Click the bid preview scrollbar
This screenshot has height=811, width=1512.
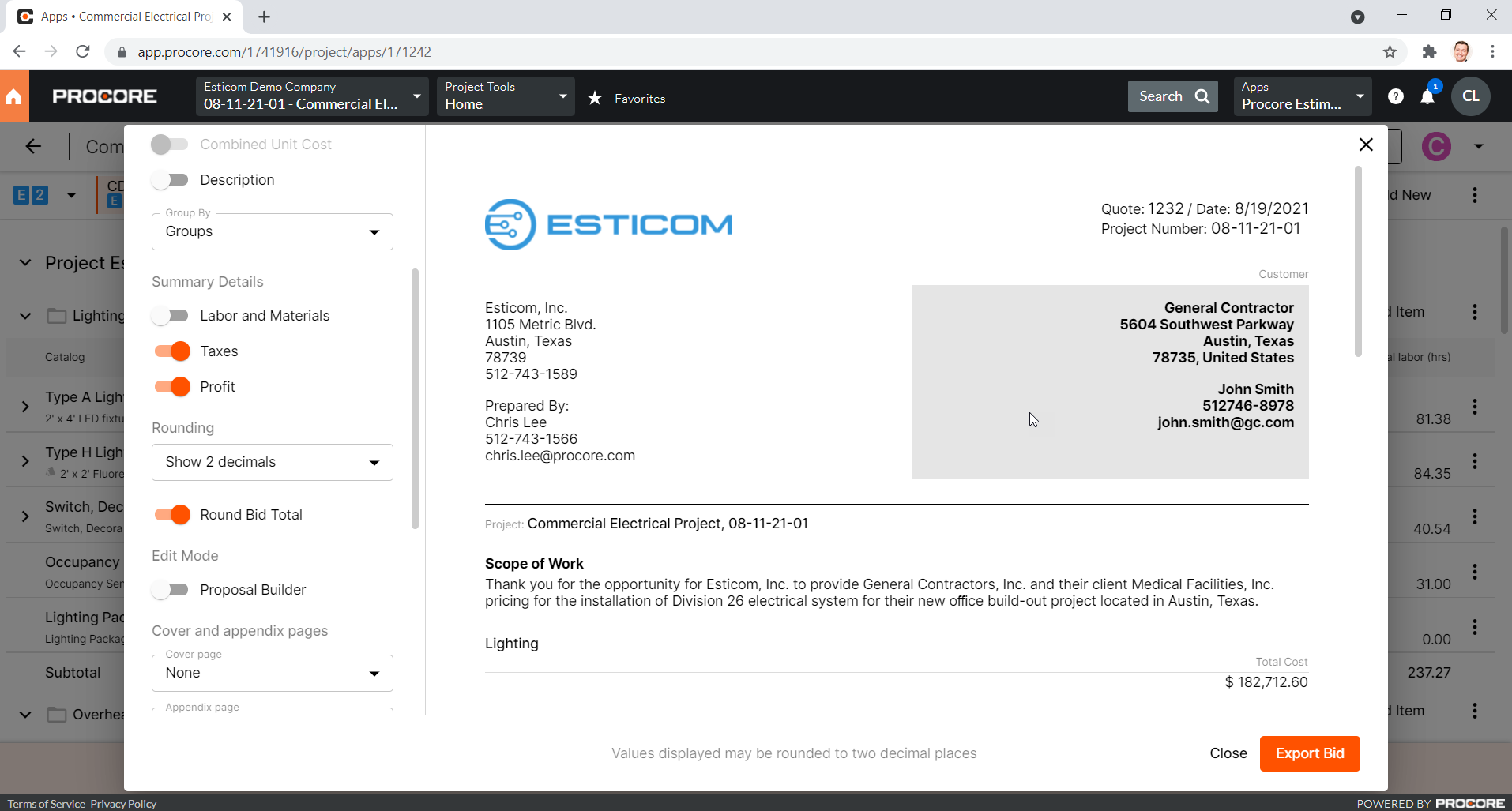pos(1358,261)
